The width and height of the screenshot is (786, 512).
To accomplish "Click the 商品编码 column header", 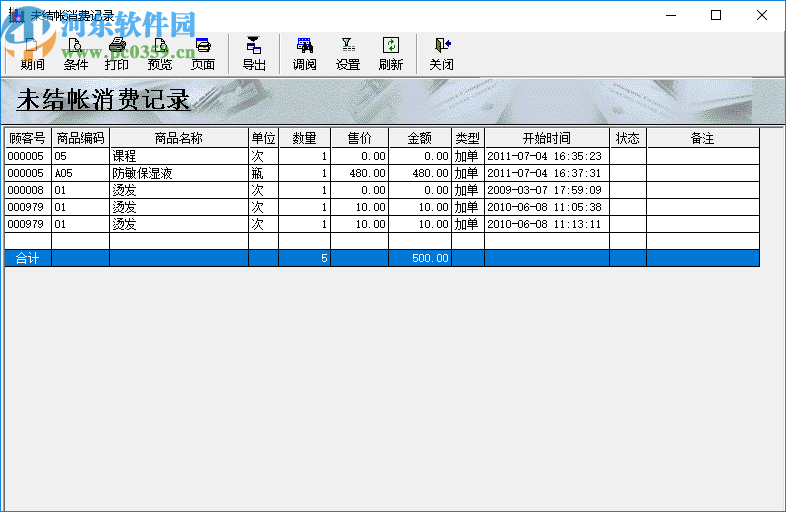I will tap(80, 138).
